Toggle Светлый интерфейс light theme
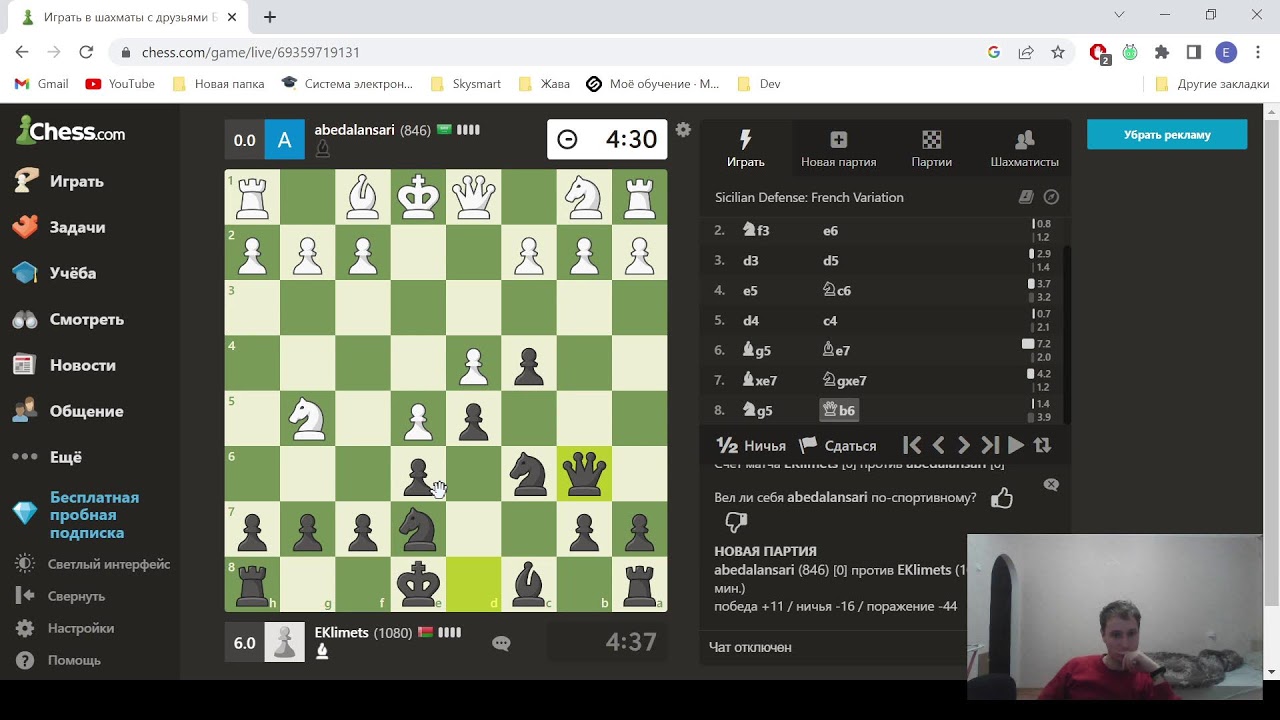Screen dimensions: 1280x720 (x=92, y=564)
